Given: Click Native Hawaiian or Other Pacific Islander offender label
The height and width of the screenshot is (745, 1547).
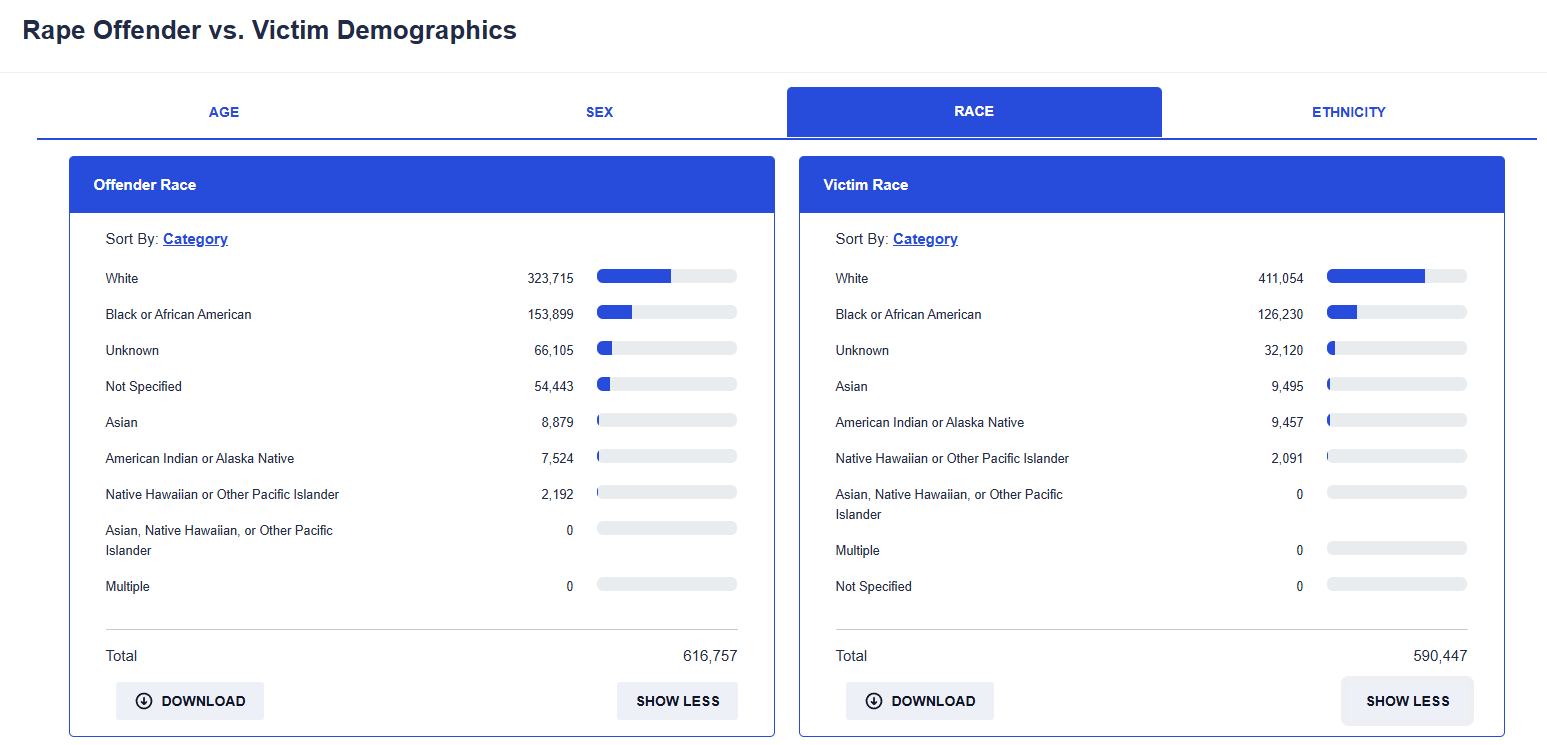Looking at the screenshot, I should coord(222,494).
